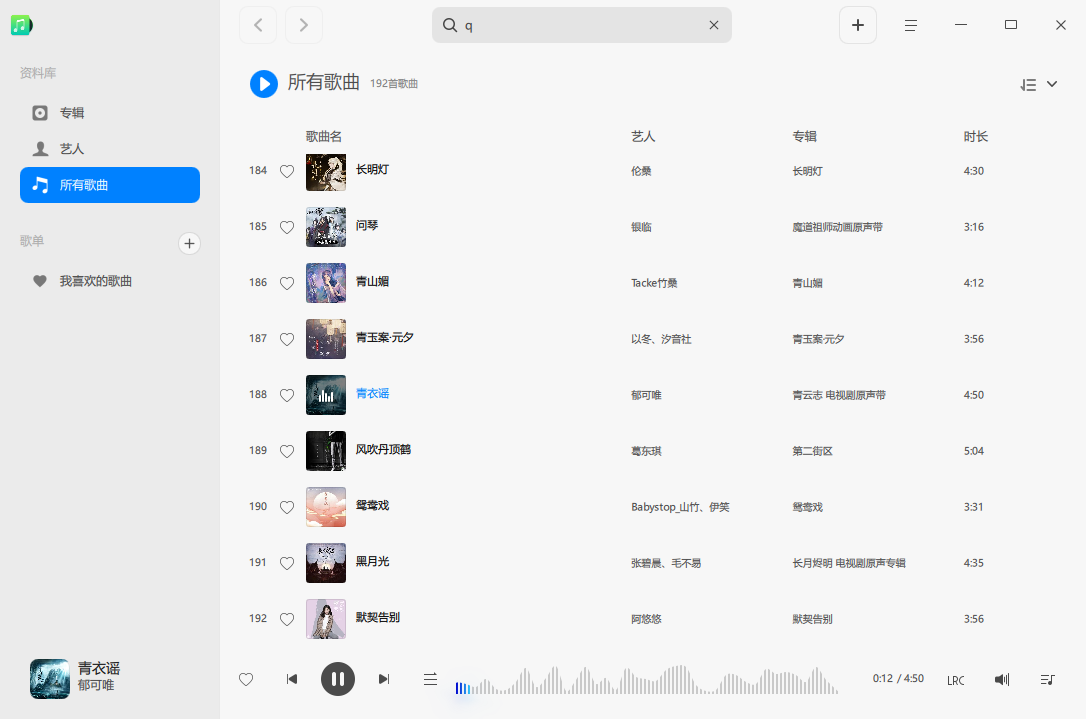Add music with the plus button
Image resolution: width=1086 pixels, height=719 pixels.
click(857, 25)
